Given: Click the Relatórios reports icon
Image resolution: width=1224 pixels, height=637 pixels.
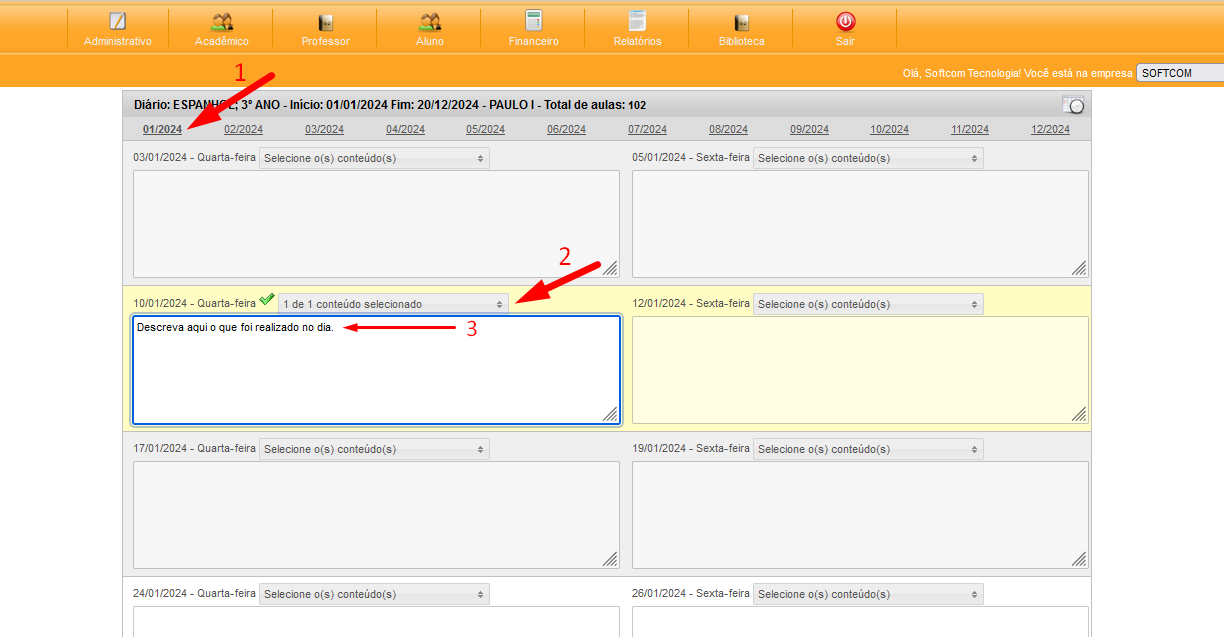Looking at the screenshot, I should point(637,21).
